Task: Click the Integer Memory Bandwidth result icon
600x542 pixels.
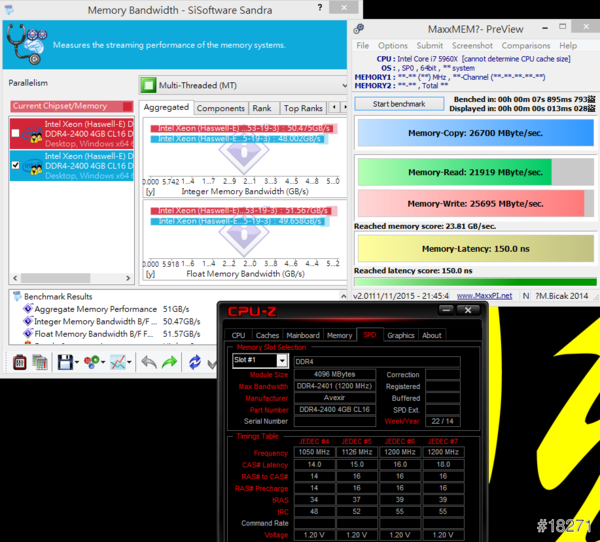Action: click(x=28, y=321)
